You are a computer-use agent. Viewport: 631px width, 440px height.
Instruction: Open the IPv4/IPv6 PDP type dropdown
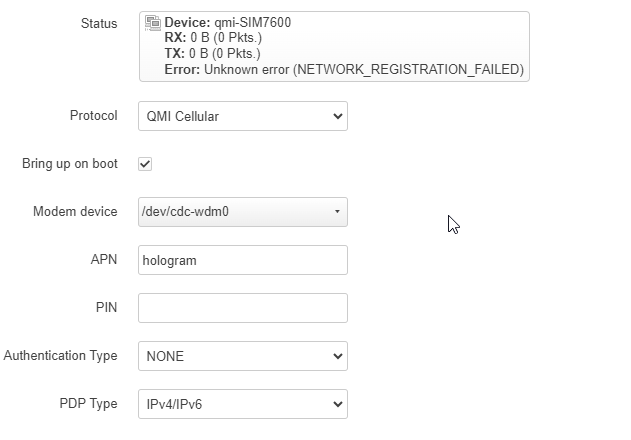click(243, 404)
